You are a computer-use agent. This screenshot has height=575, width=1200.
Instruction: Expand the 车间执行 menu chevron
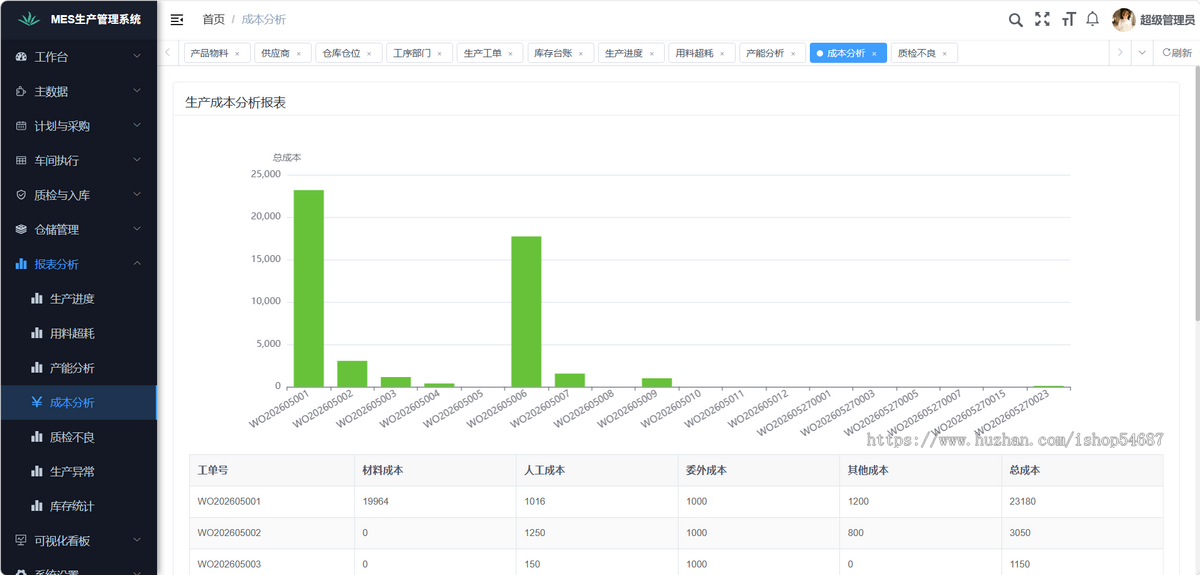137,160
